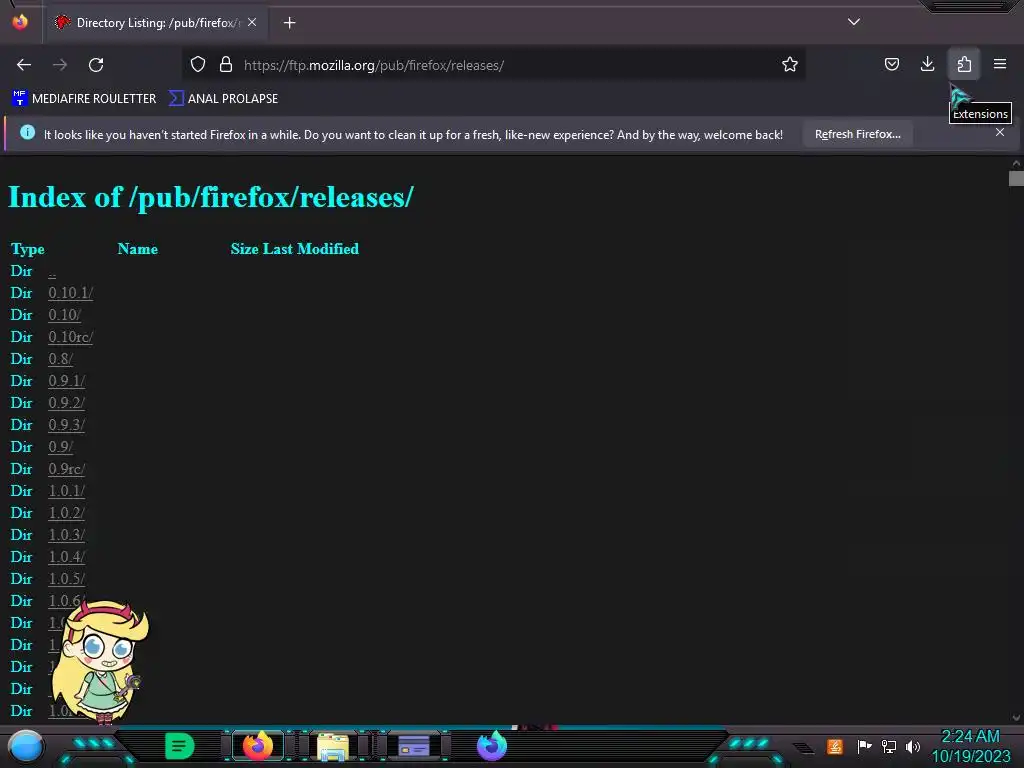
Task: Open the green notes app in taskbar
Action: tap(180, 746)
